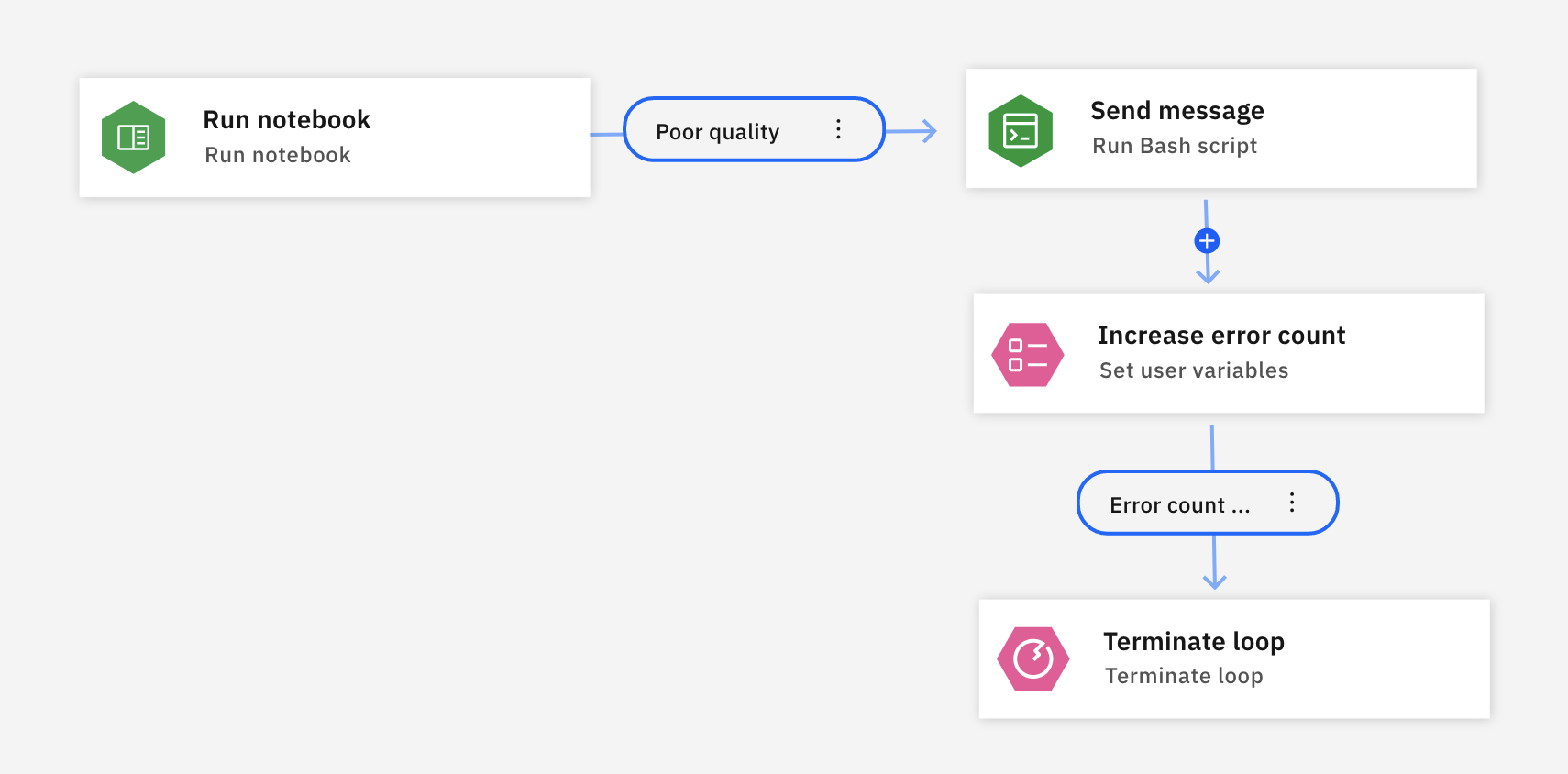The image size is (1568, 774).
Task: Select the Run notebook node title
Action: [x=286, y=120]
